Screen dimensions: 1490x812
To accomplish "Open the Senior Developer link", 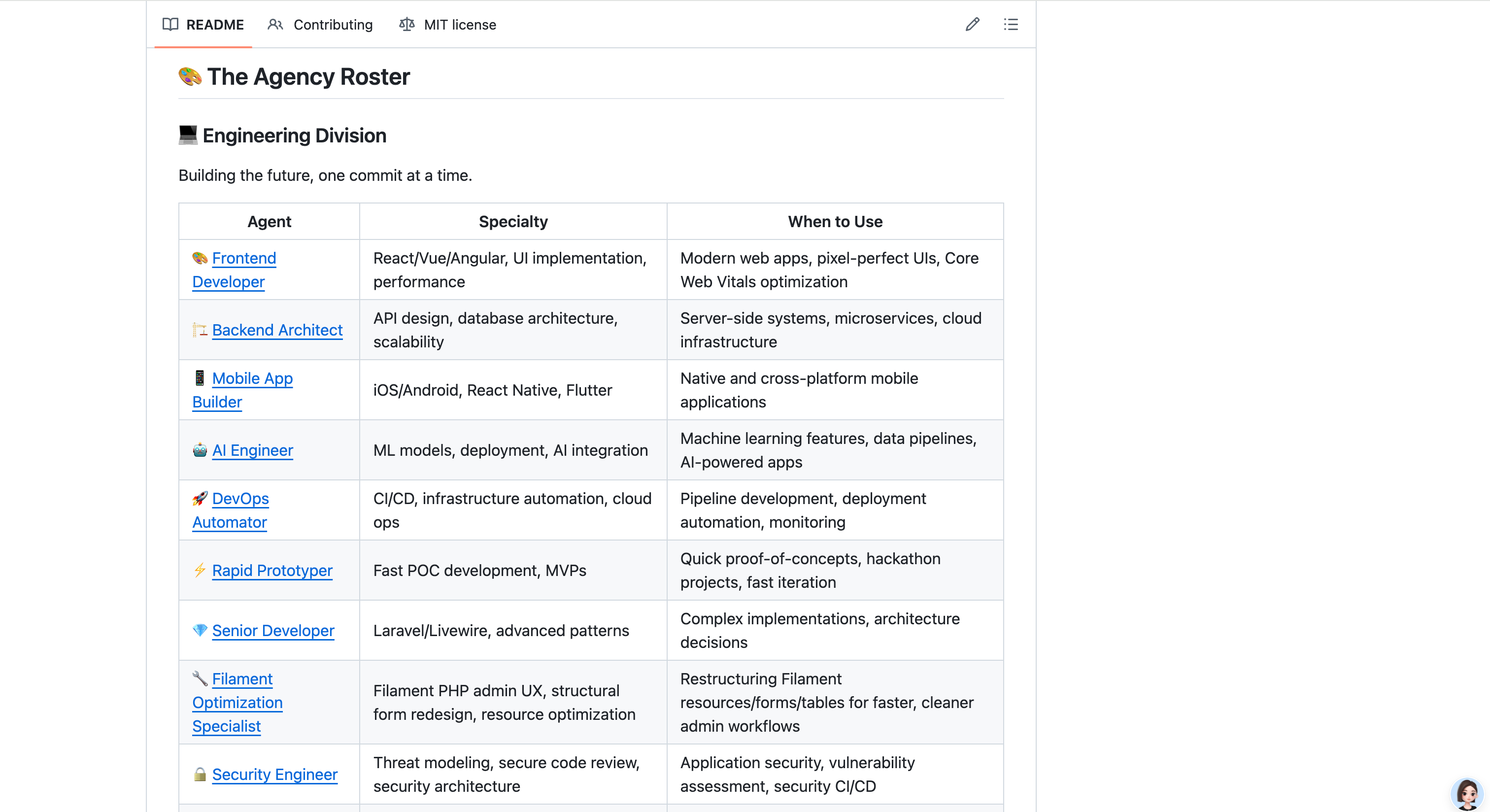I will [x=273, y=630].
